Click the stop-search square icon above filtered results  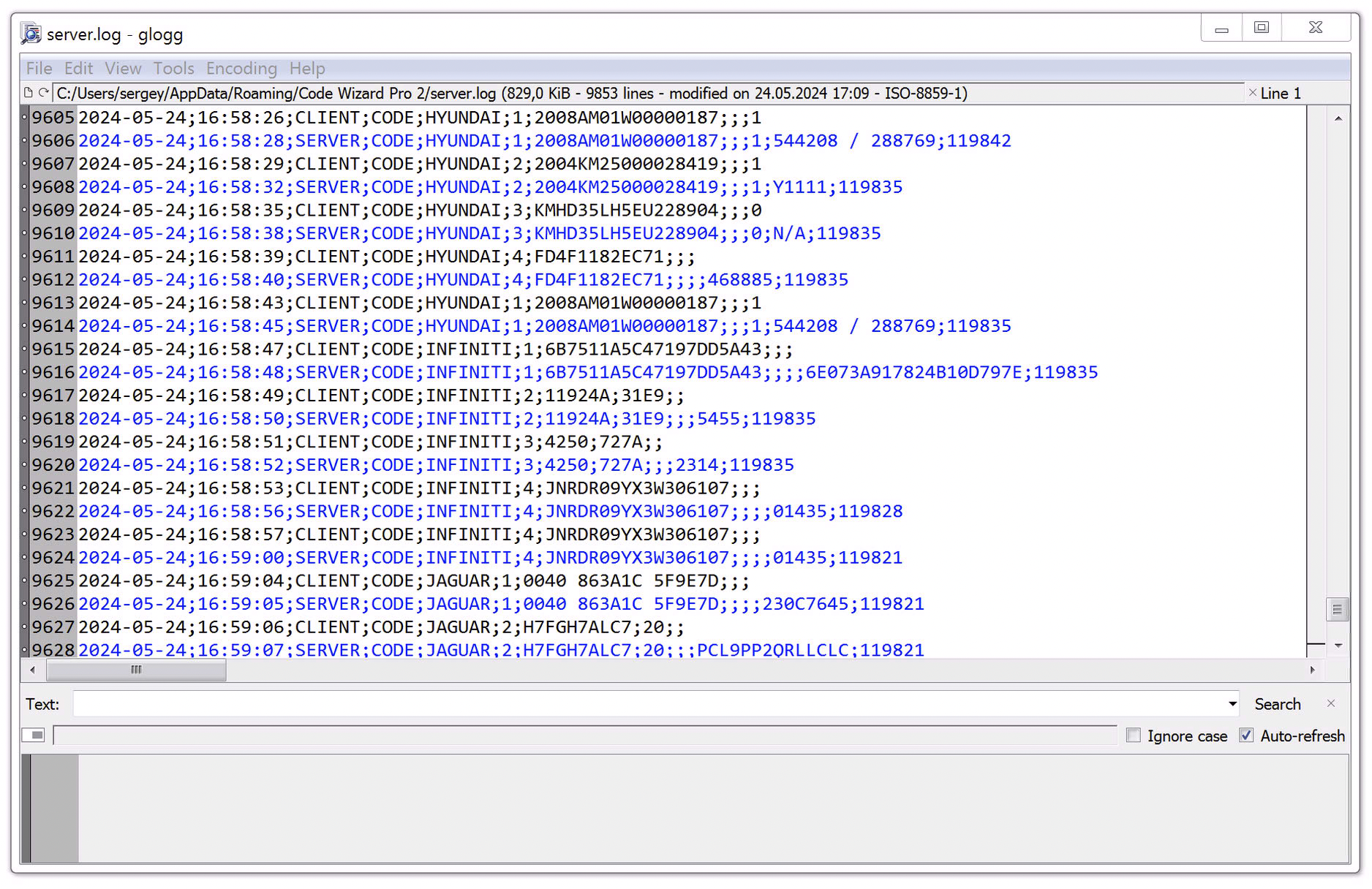pos(33,735)
